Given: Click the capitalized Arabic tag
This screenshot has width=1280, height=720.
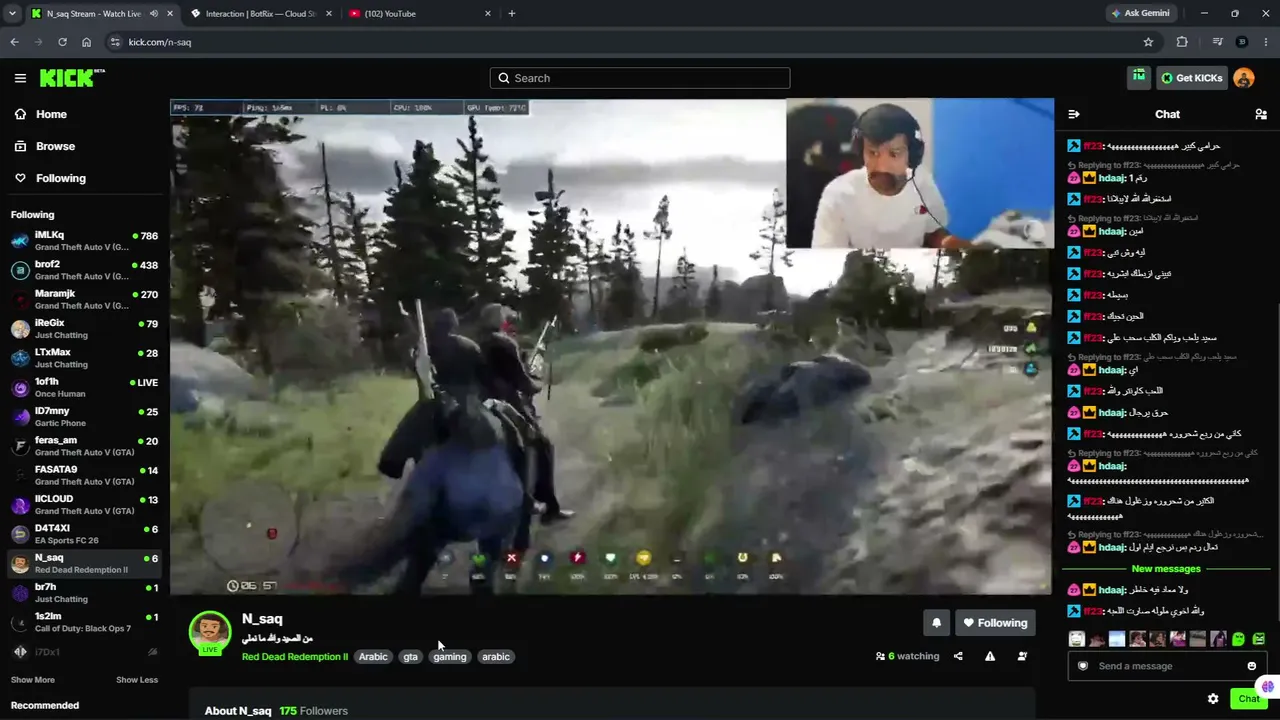Looking at the screenshot, I should [373, 657].
